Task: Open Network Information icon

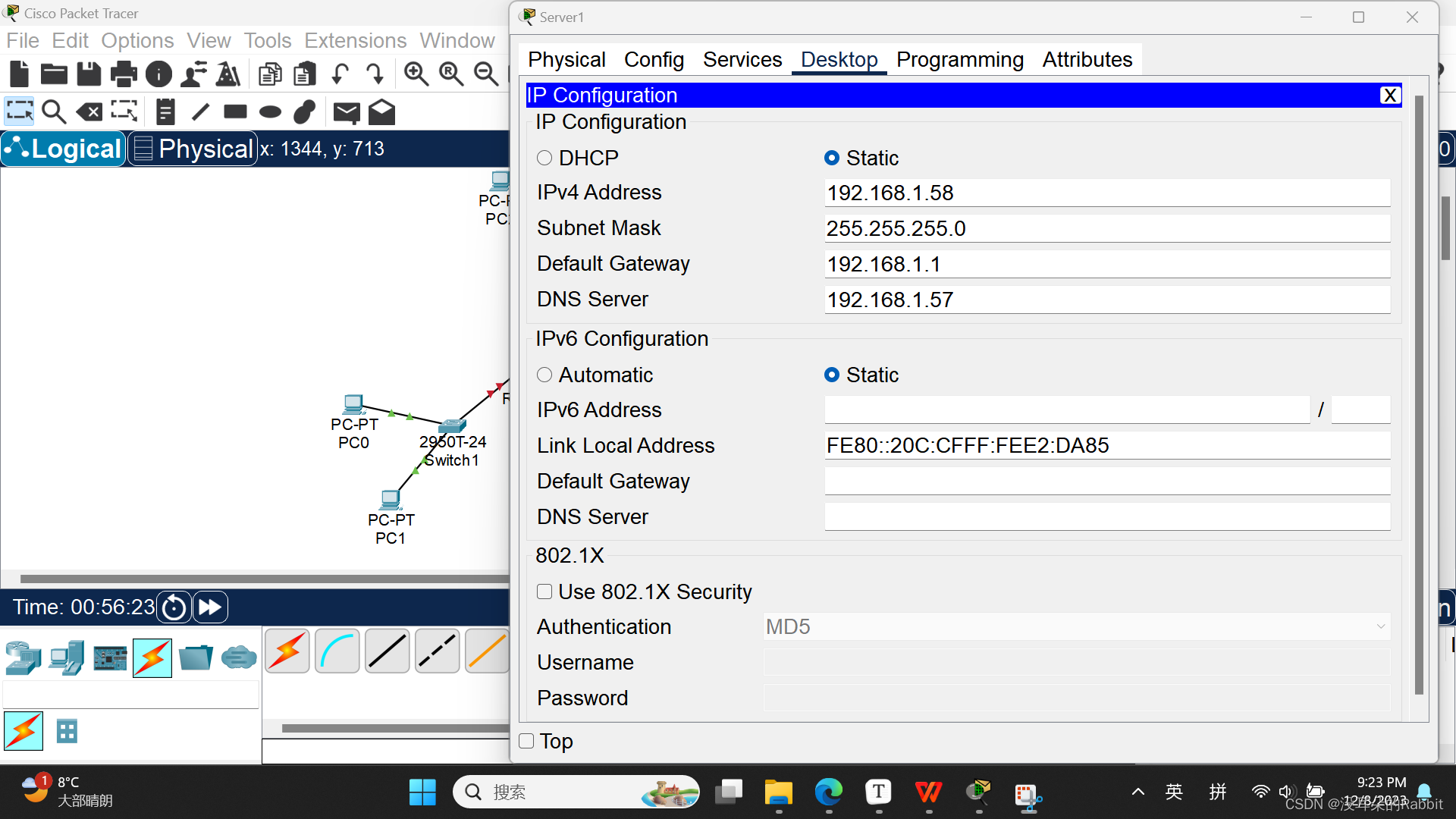Action: point(158,74)
